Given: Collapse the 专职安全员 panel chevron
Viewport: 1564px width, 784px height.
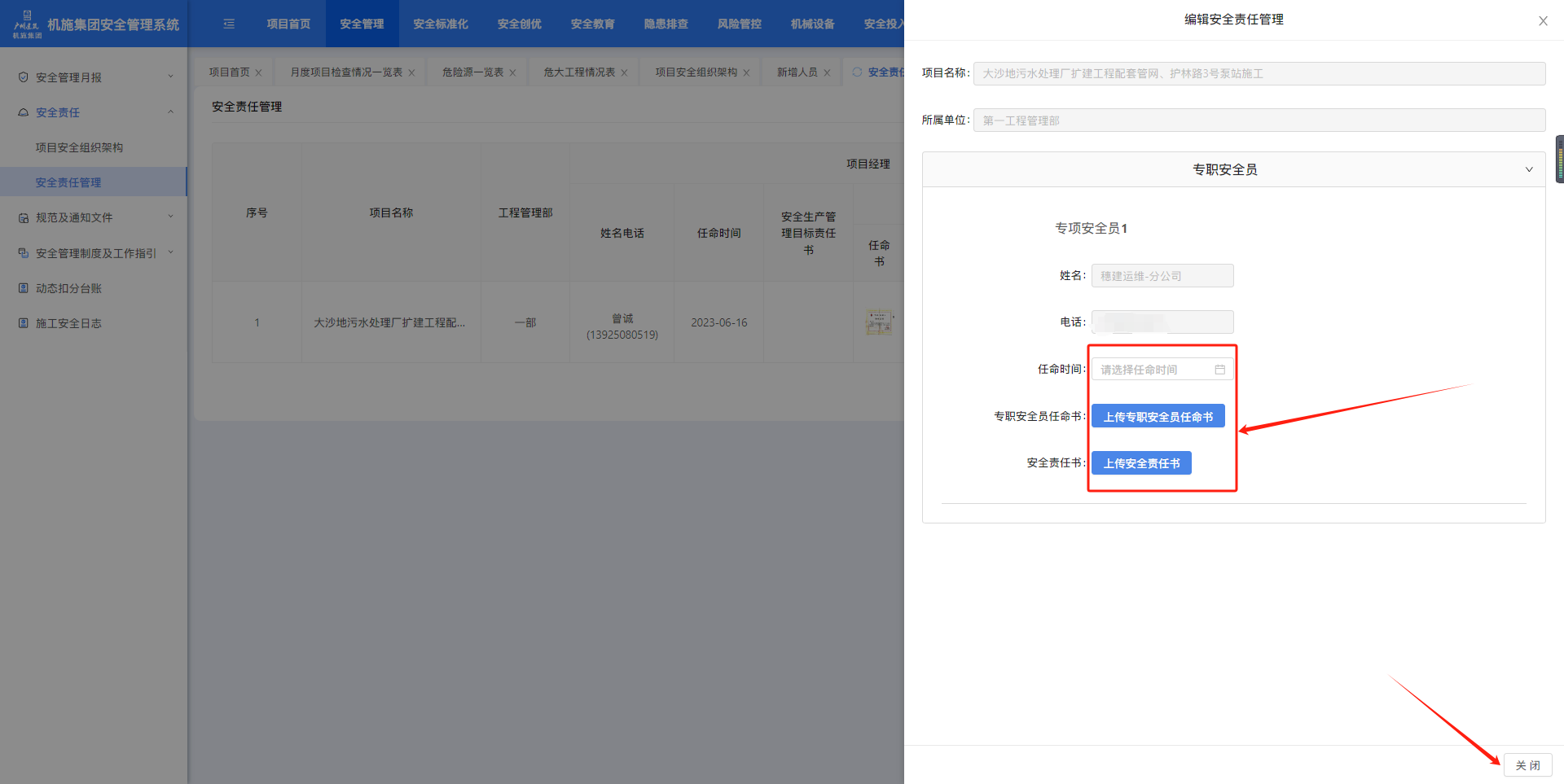Looking at the screenshot, I should [1528, 169].
